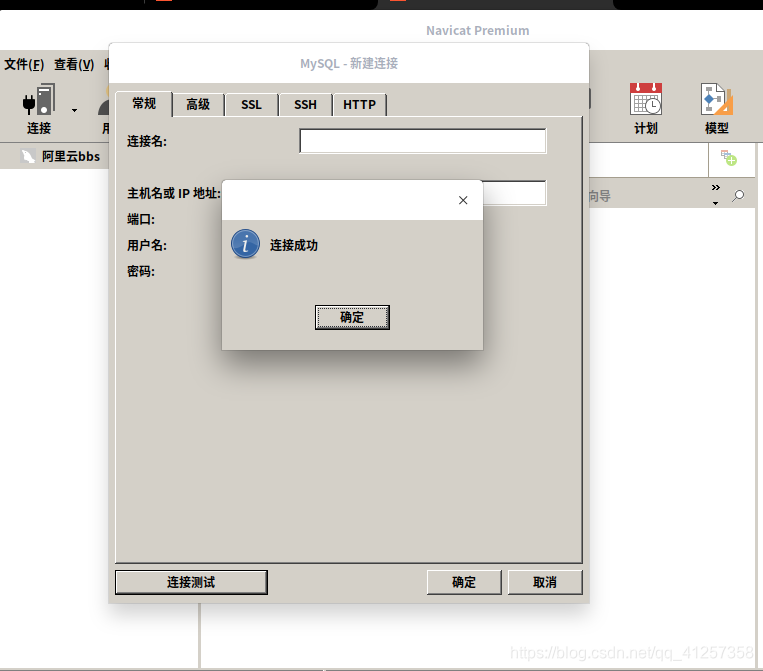The width and height of the screenshot is (763, 671).
Task: Click the 取消 button
Action: (545, 582)
